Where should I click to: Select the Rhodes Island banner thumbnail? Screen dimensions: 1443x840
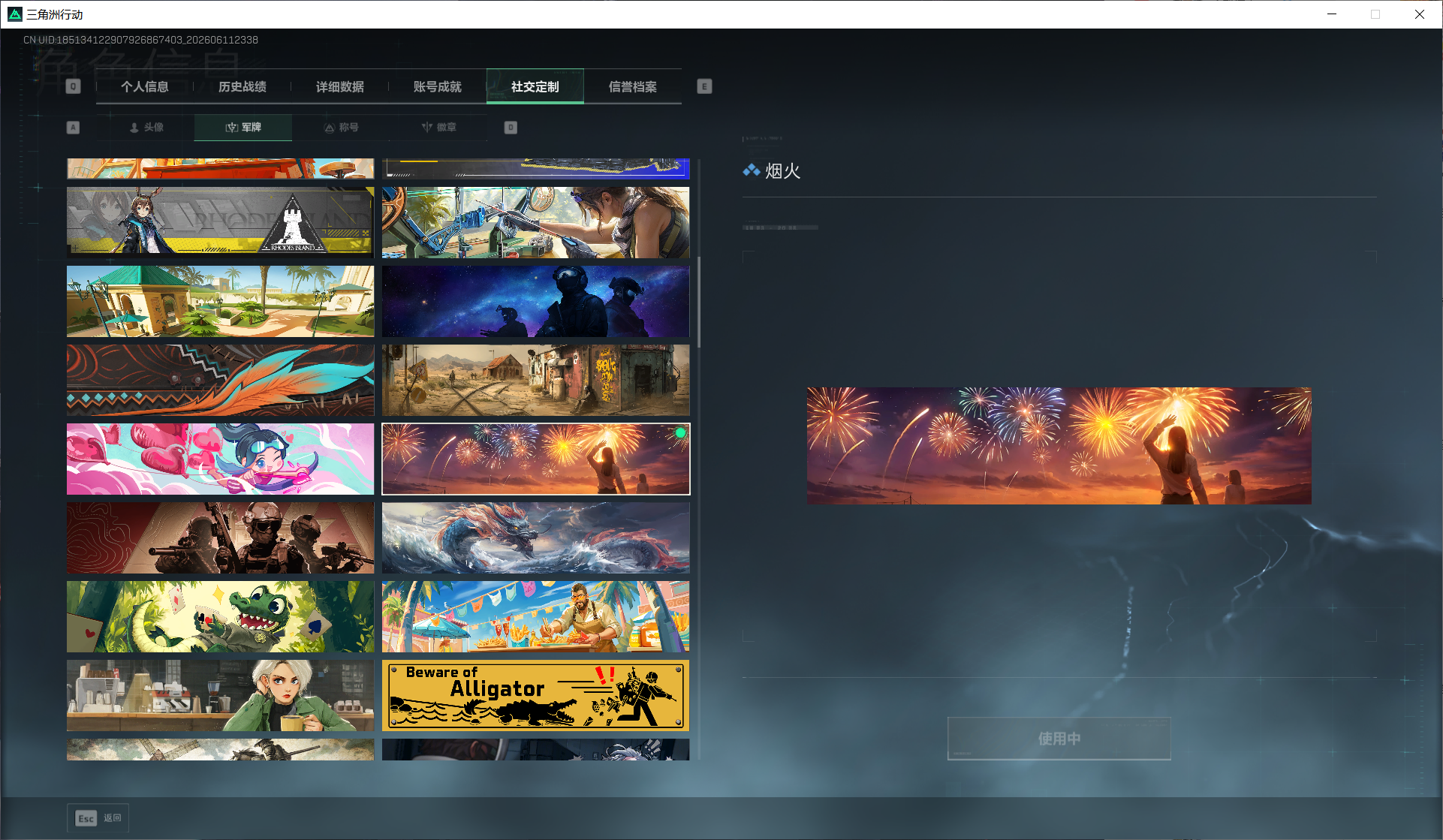point(220,222)
